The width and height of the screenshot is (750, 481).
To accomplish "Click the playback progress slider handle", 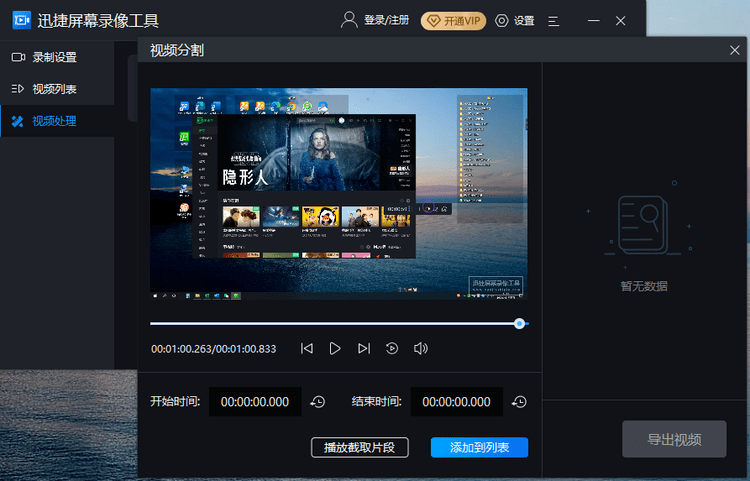I will 519,324.
